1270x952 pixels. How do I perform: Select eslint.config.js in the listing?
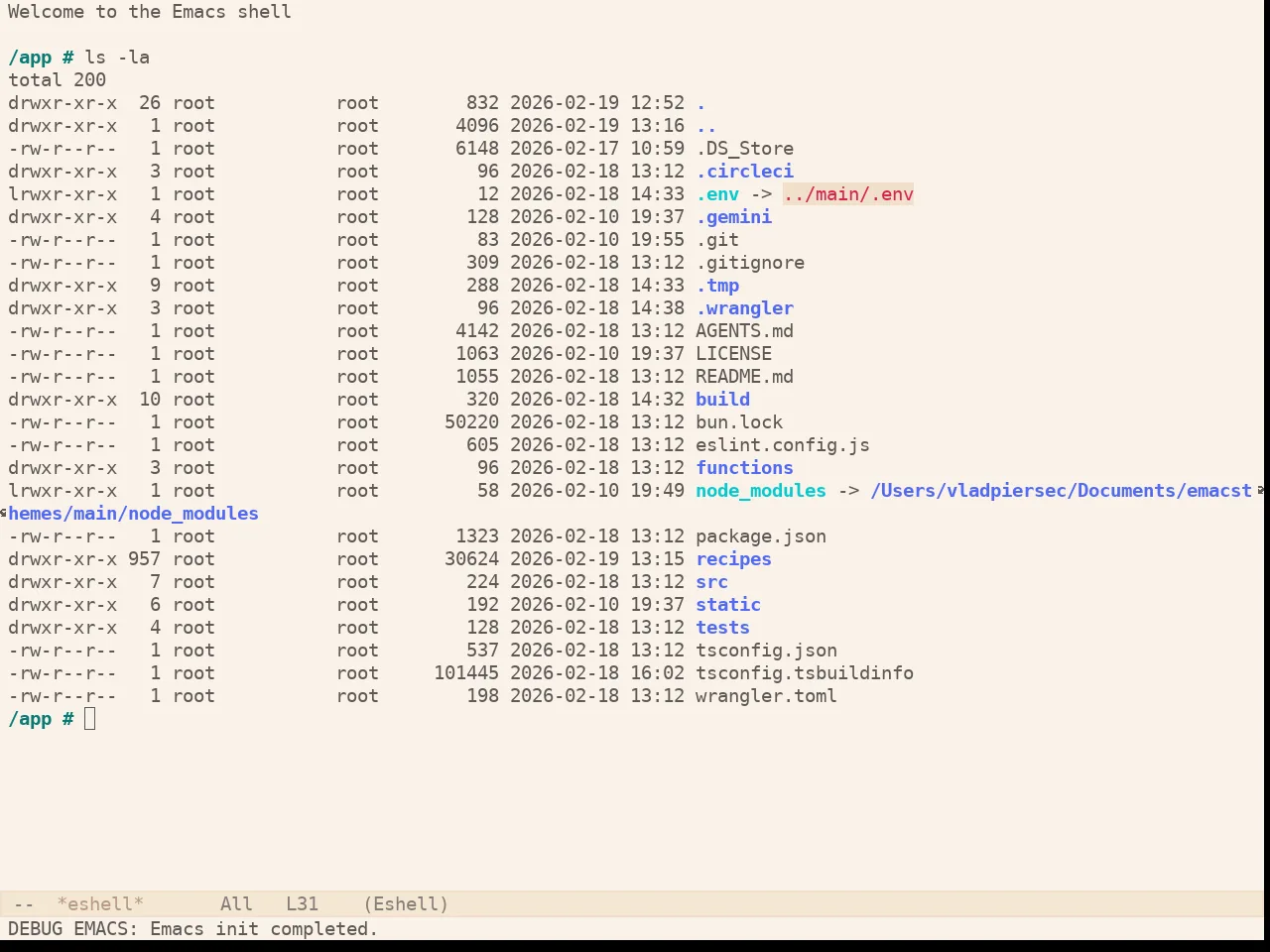click(x=783, y=445)
